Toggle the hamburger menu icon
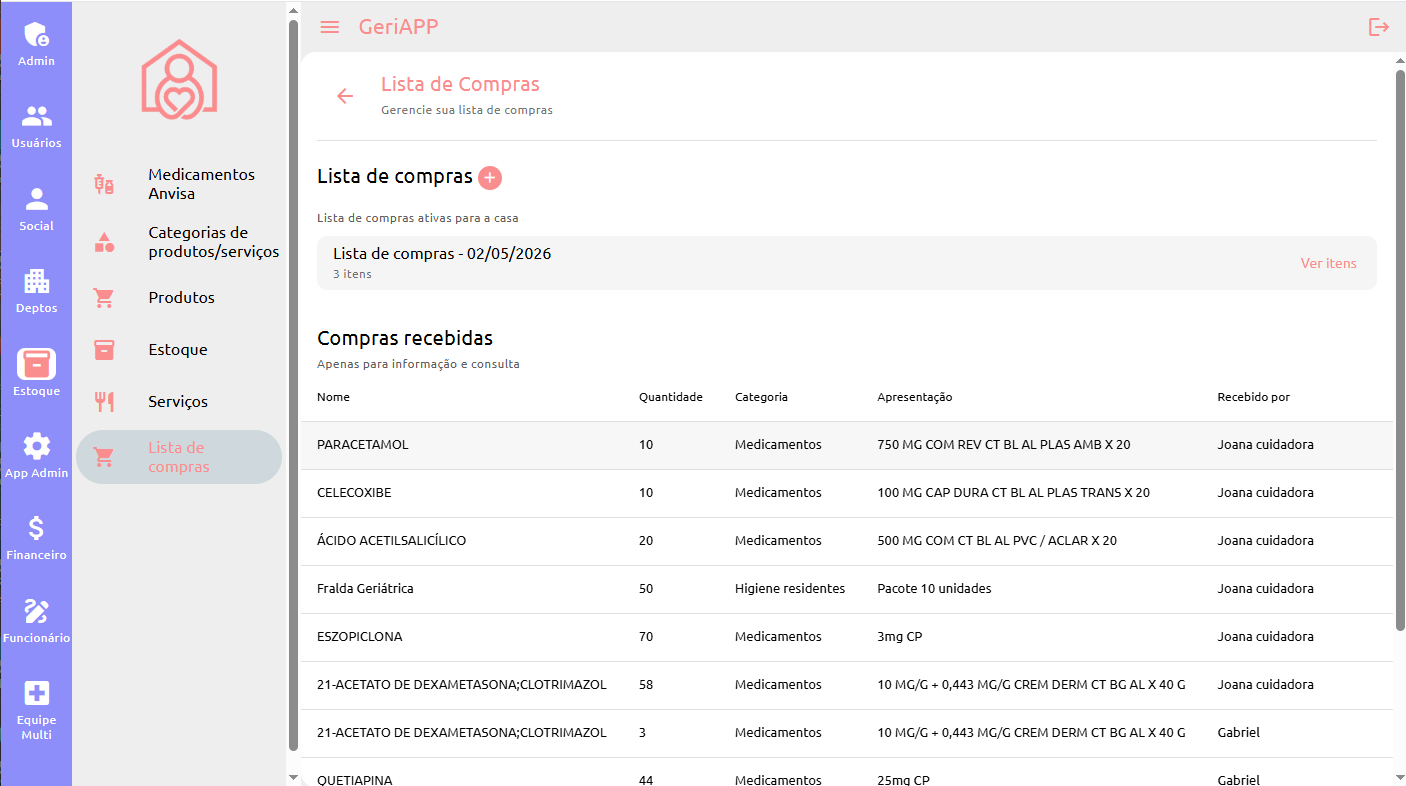Image resolution: width=1406 pixels, height=786 pixels. [x=329, y=27]
